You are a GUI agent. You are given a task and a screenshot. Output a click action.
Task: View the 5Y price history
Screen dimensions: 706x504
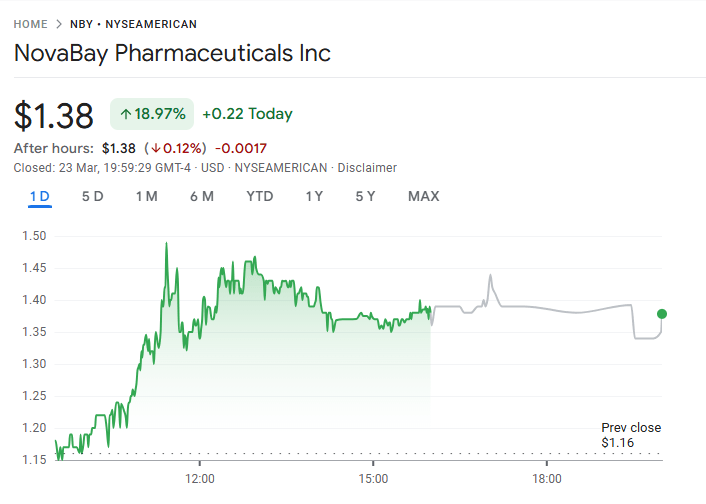point(366,196)
